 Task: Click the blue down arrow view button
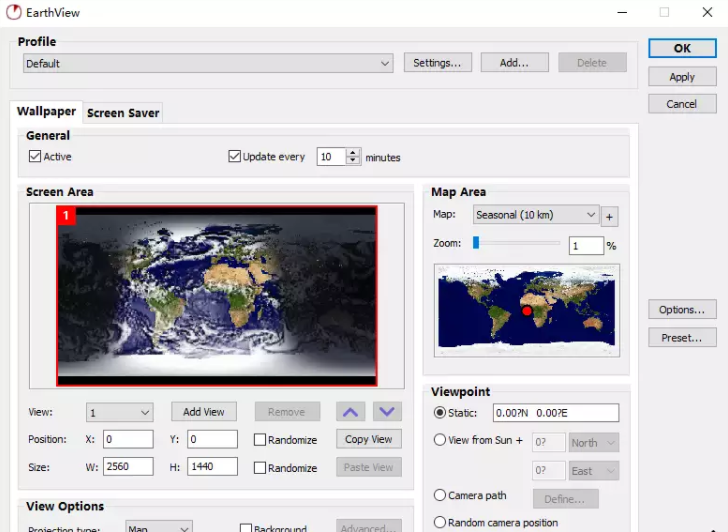(x=386, y=411)
